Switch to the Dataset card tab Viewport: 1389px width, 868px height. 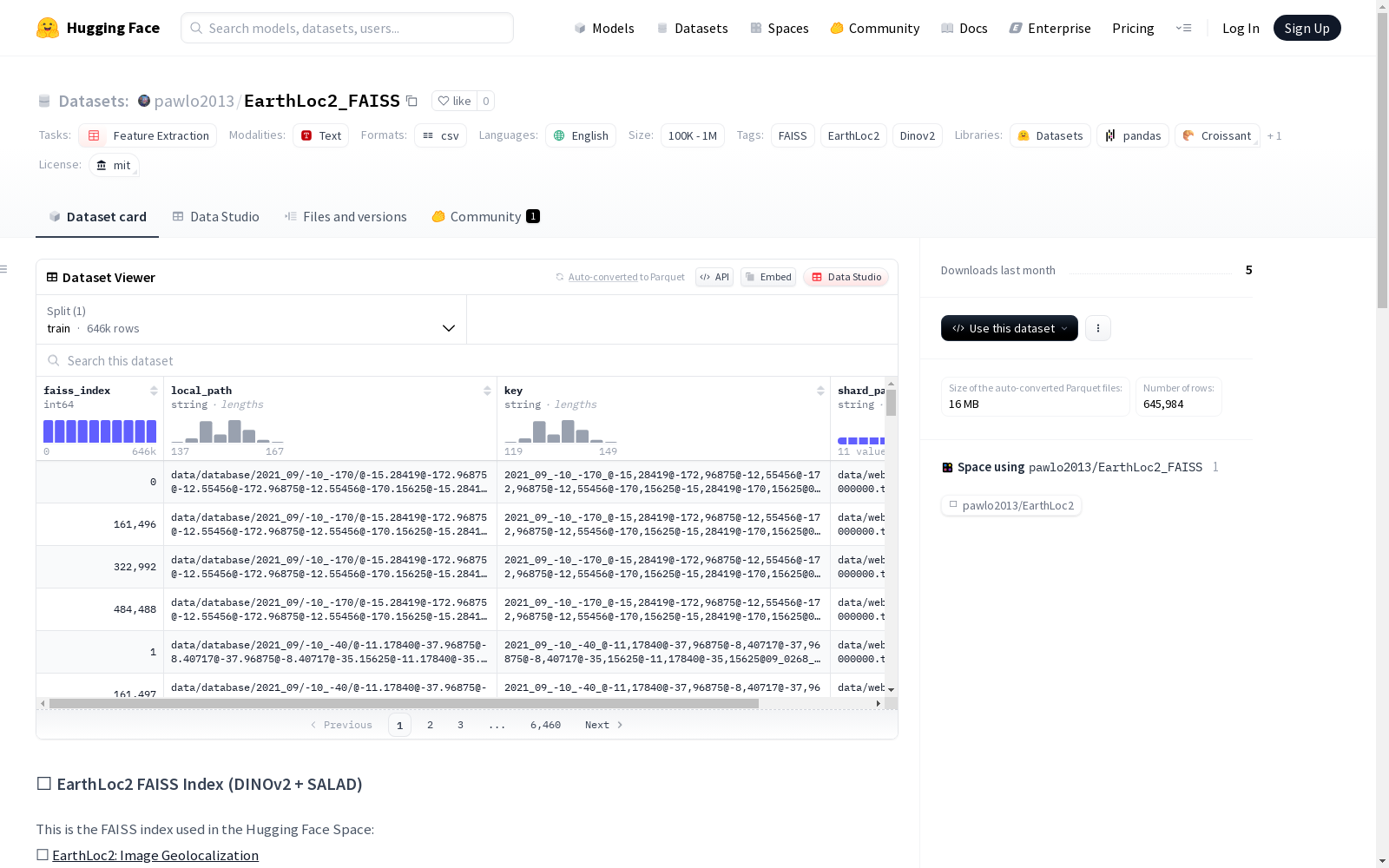[97, 217]
